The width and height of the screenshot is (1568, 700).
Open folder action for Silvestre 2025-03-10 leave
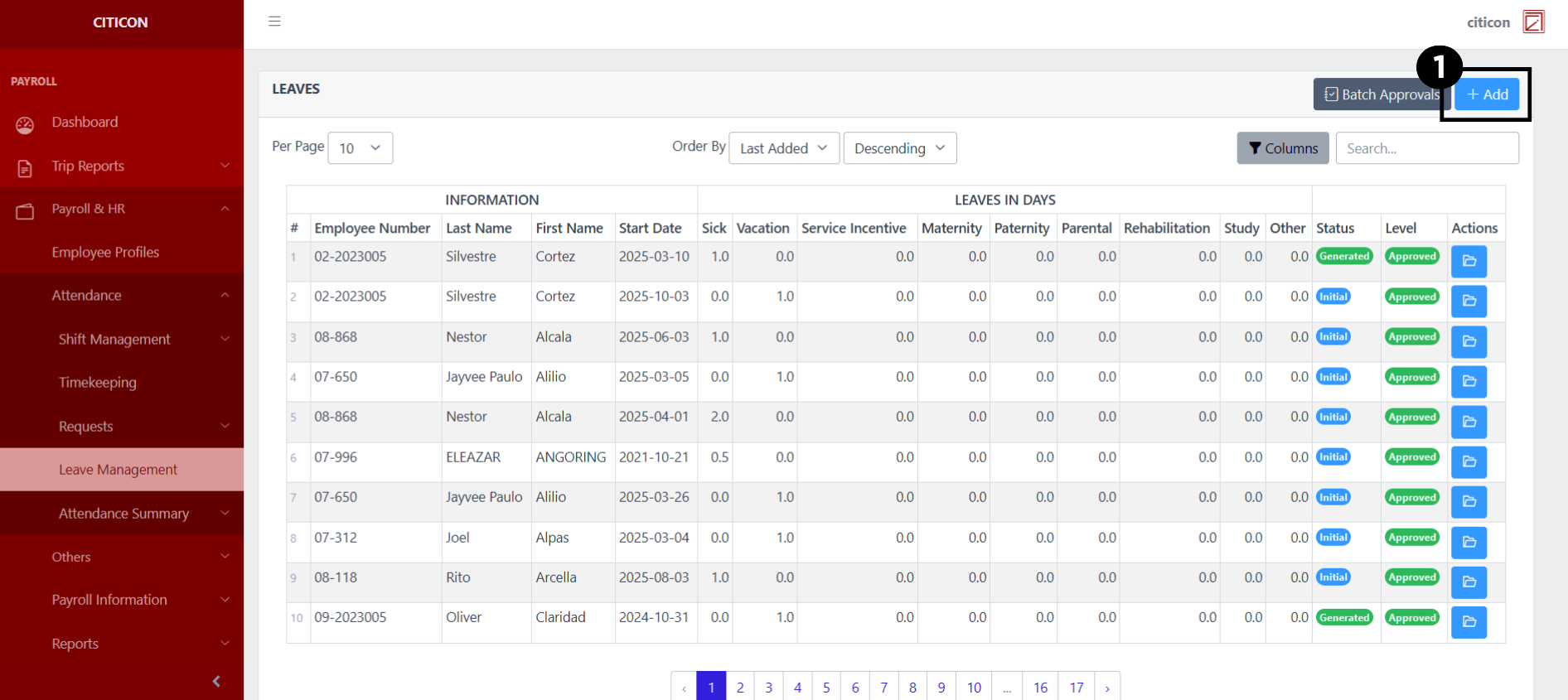[1469, 261]
